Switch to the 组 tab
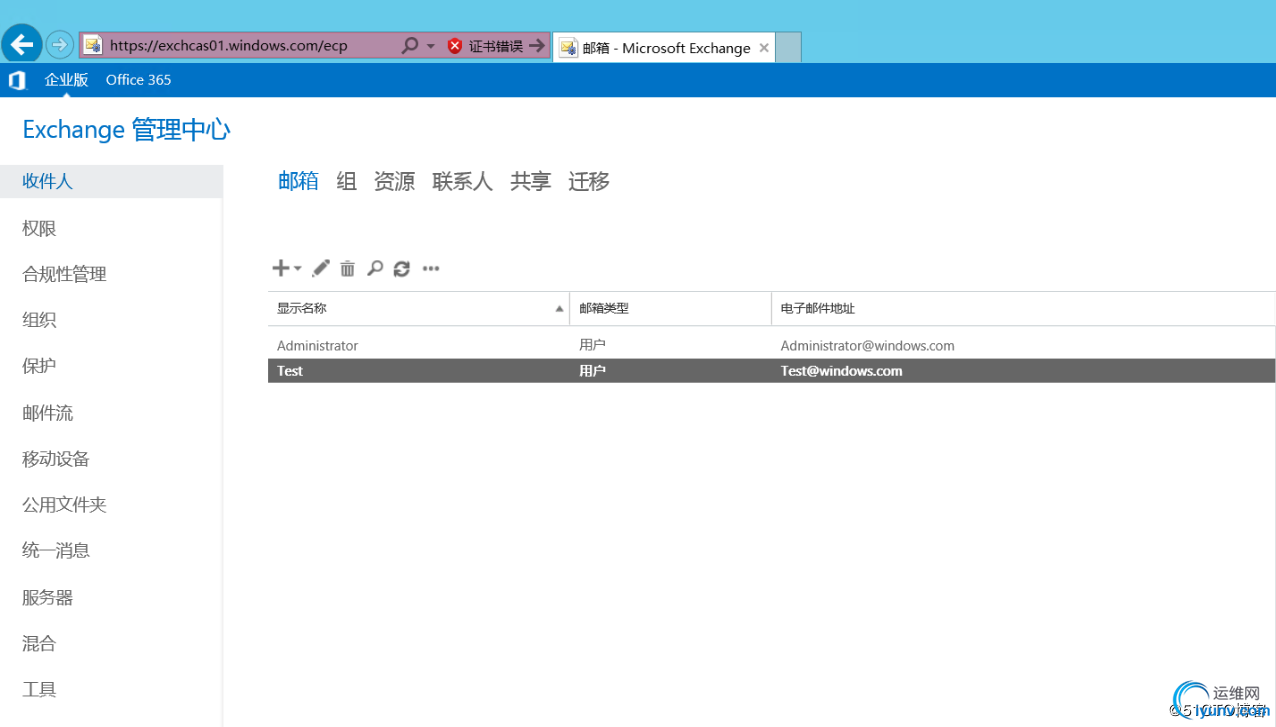The image size is (1276, 727). pyautogui.click(x=346, y=181)
